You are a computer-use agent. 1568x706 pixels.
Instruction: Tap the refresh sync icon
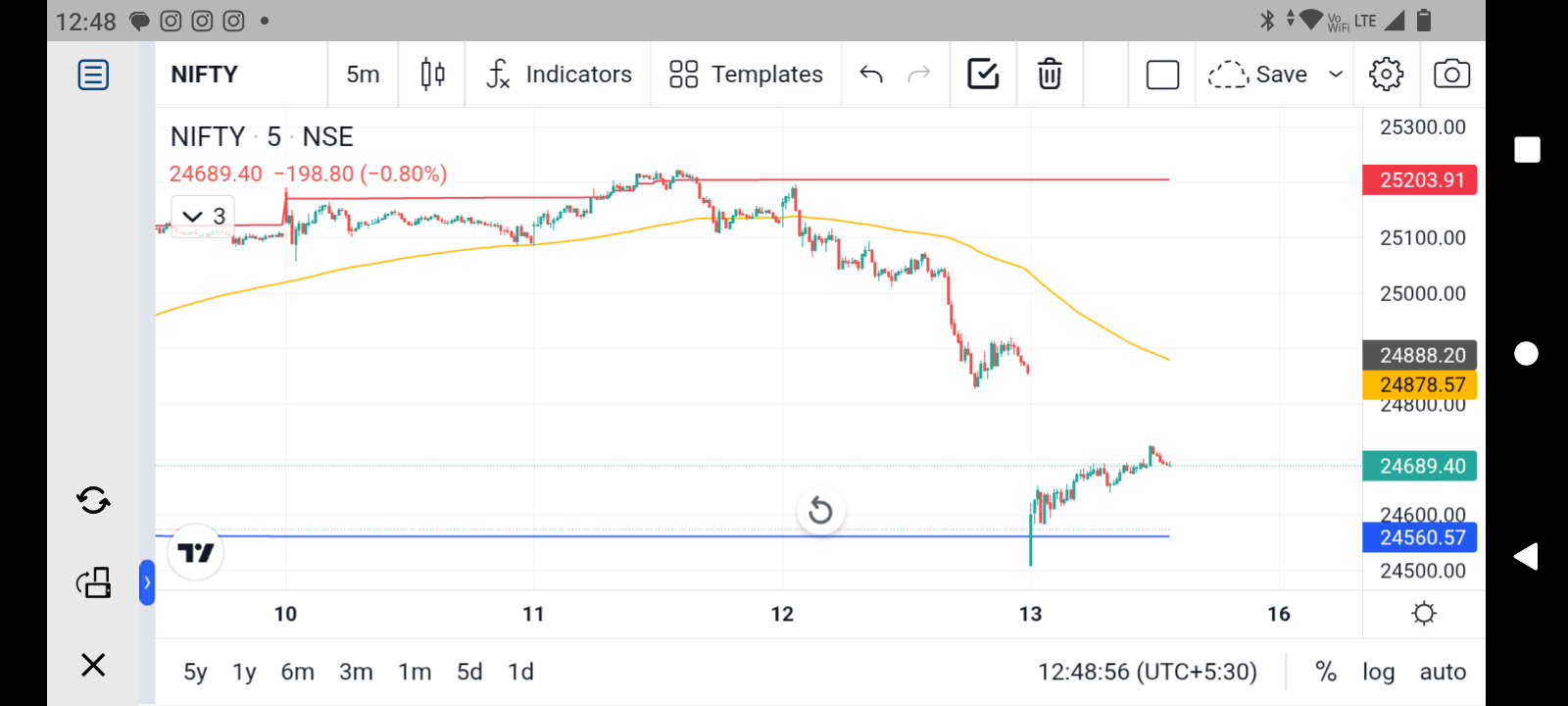93,501
